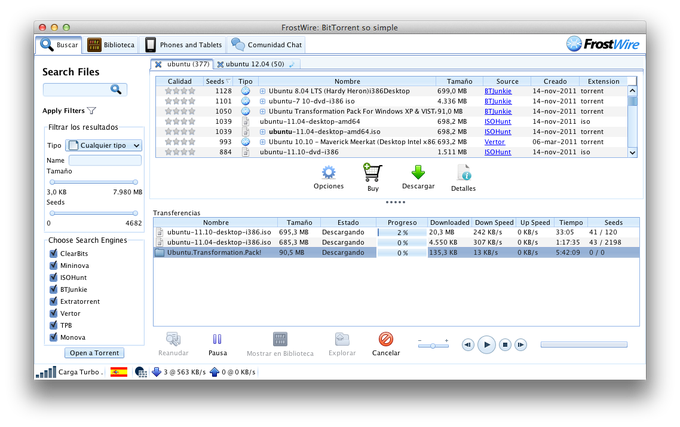Click the Explorar folder icon

pyautogui.click(x=342, y=339)
